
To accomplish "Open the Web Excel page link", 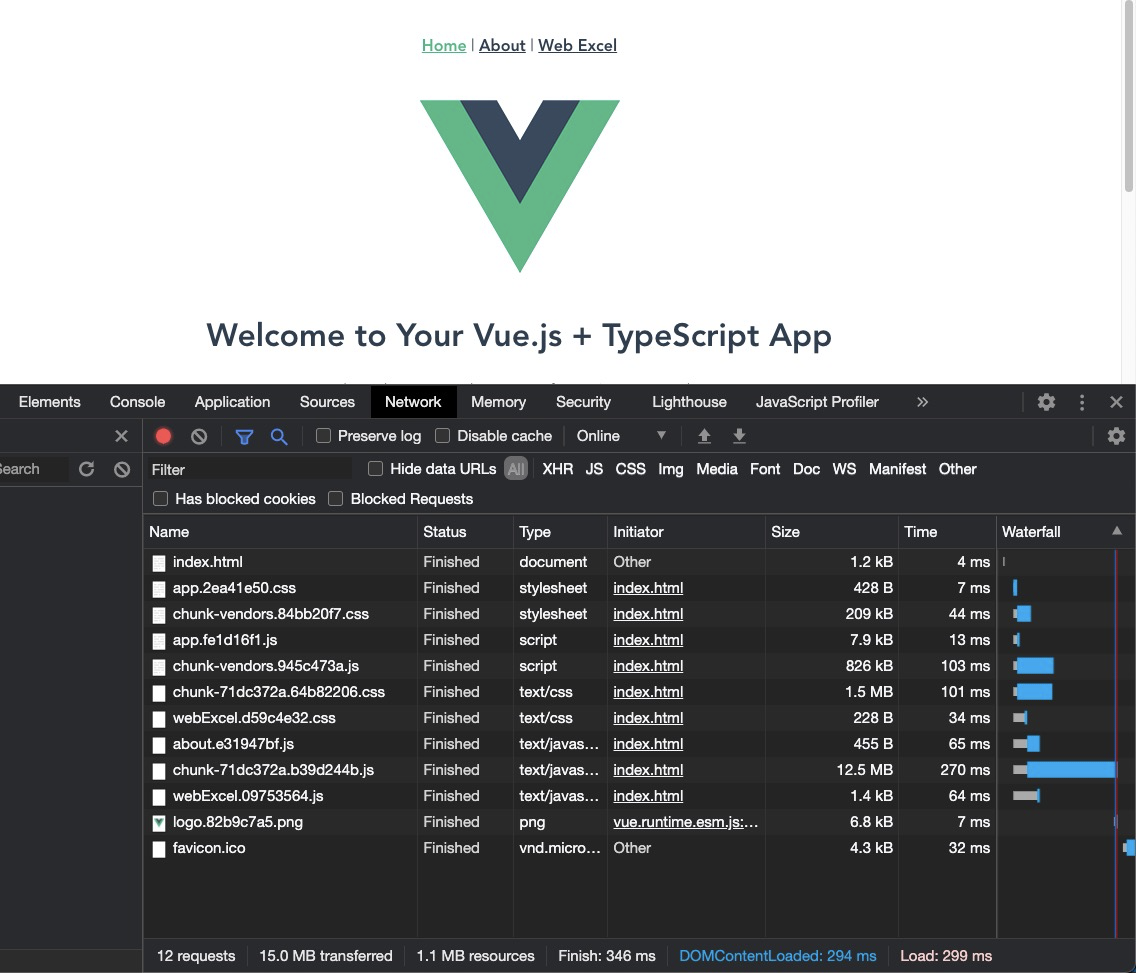I will click(577, 45).
